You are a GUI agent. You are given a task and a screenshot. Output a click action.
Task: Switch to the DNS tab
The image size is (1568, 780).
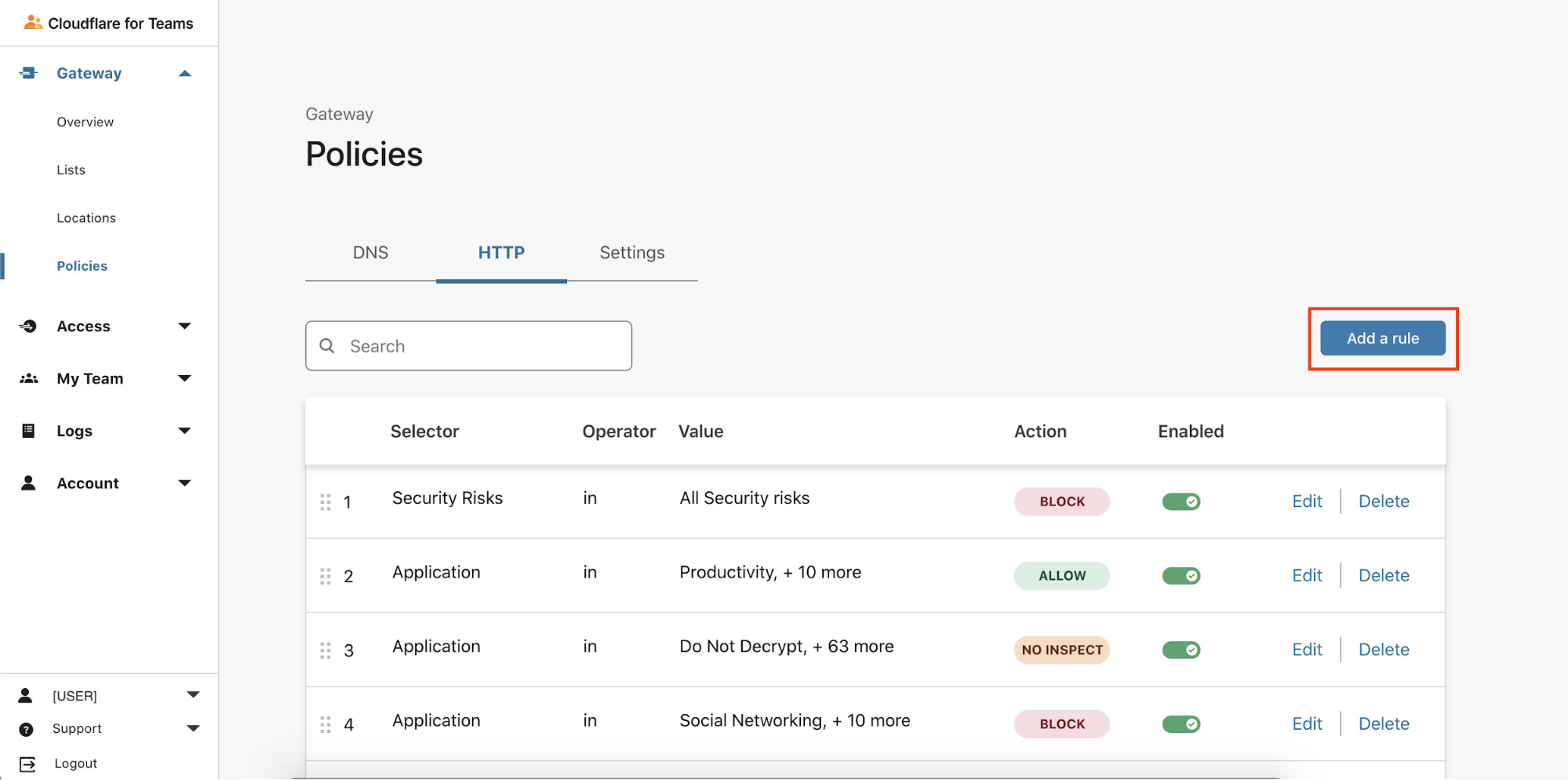tap(370, 253)
